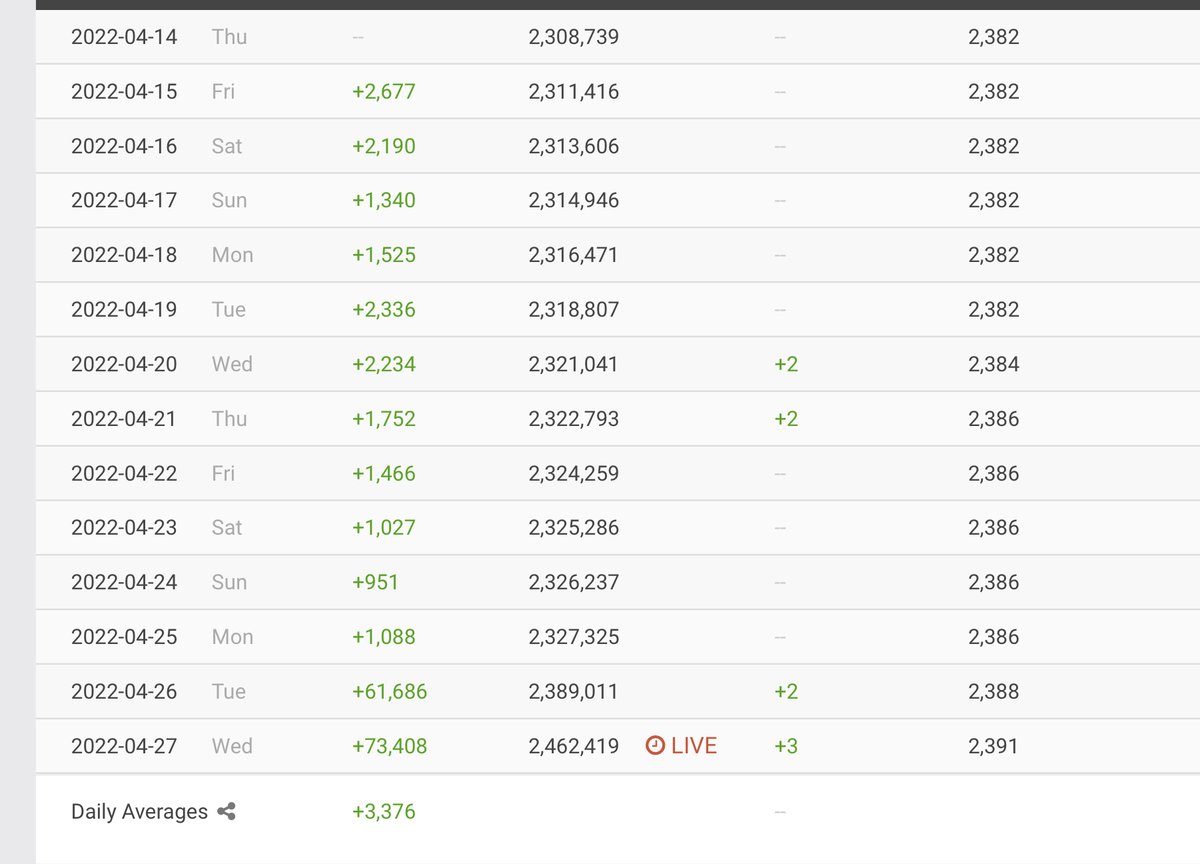Click Sun in the 2022-04-24 row

(x=229, y=582)
